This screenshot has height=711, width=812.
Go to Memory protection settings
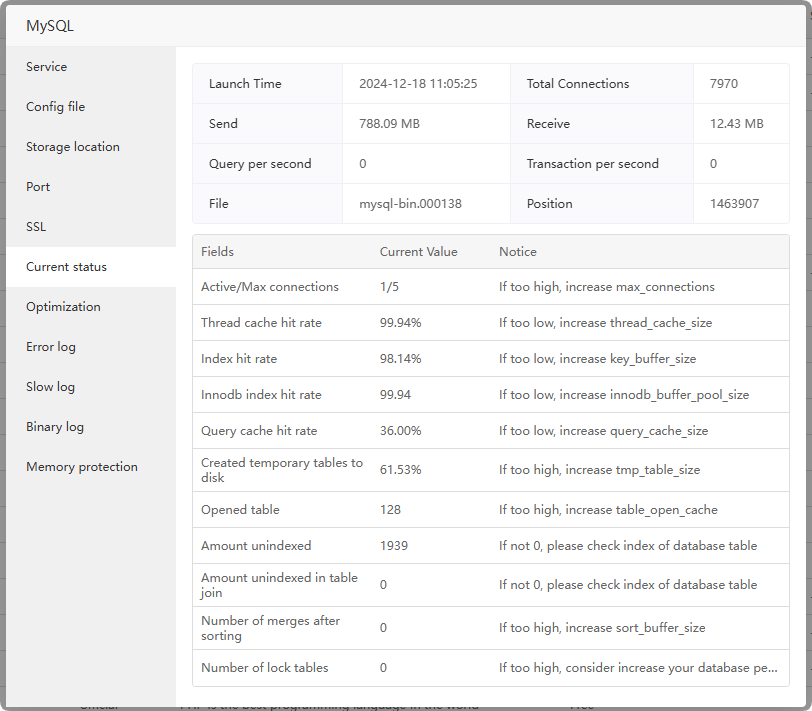point(82,467)
